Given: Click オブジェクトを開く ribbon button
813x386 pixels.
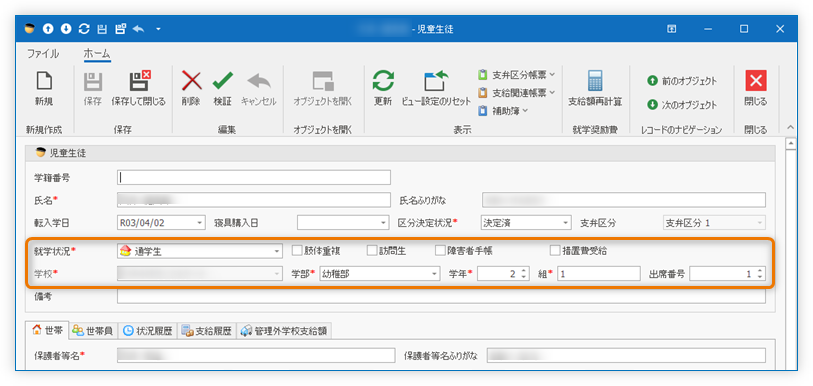Looking at the screenshot, I should point(323,89).
